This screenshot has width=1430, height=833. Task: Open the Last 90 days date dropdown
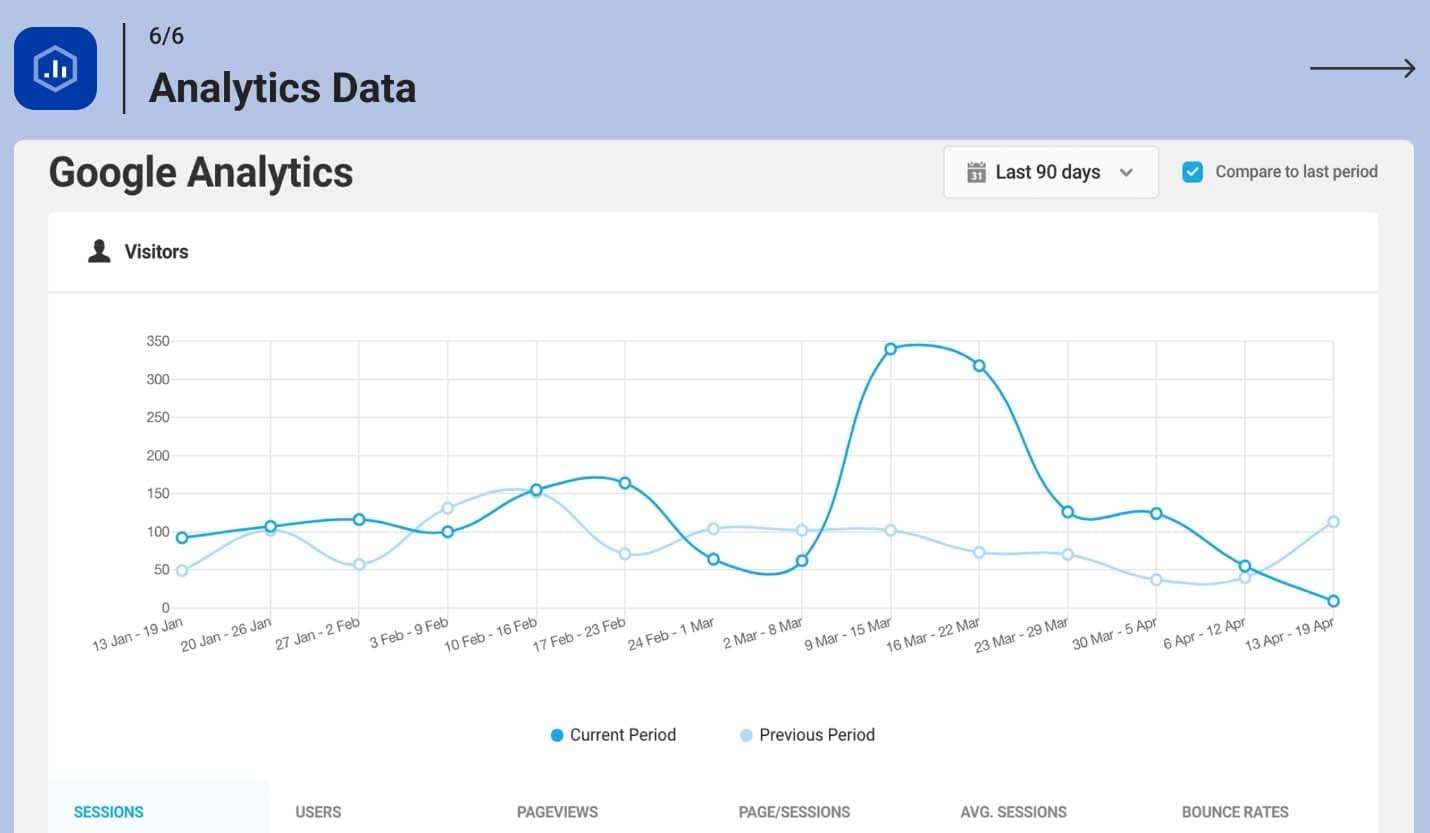pyautogui.click(x=1050, y=172)
